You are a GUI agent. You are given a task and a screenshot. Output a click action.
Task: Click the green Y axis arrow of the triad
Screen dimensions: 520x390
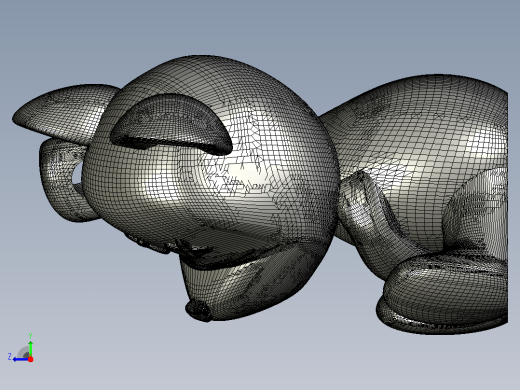pyautogui.click(x=30, y=348)
